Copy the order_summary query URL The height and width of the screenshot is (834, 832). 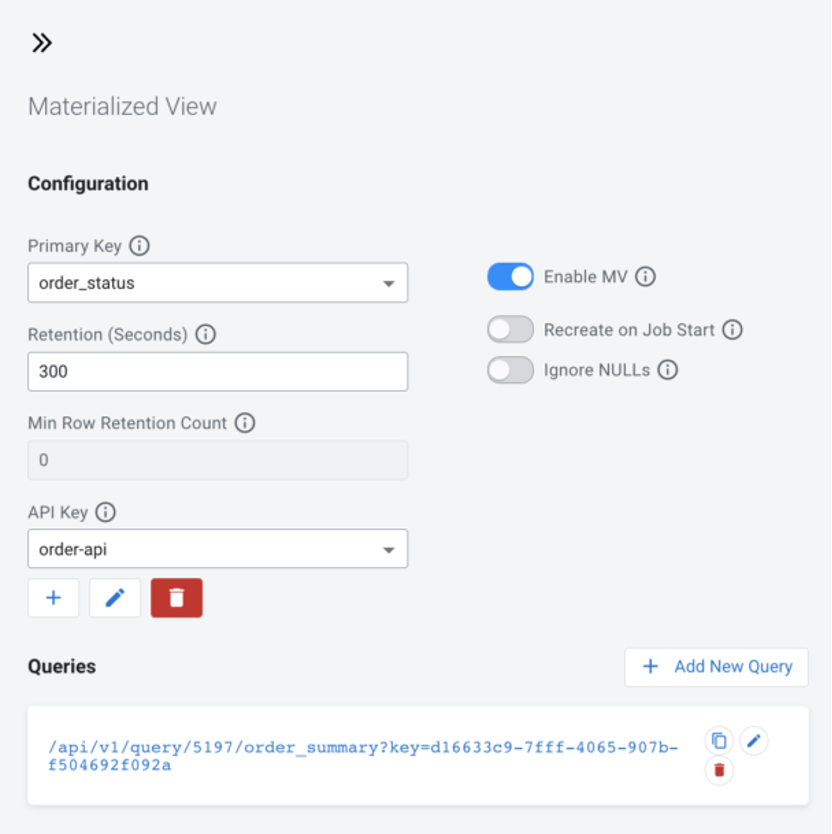pos(719,740)
